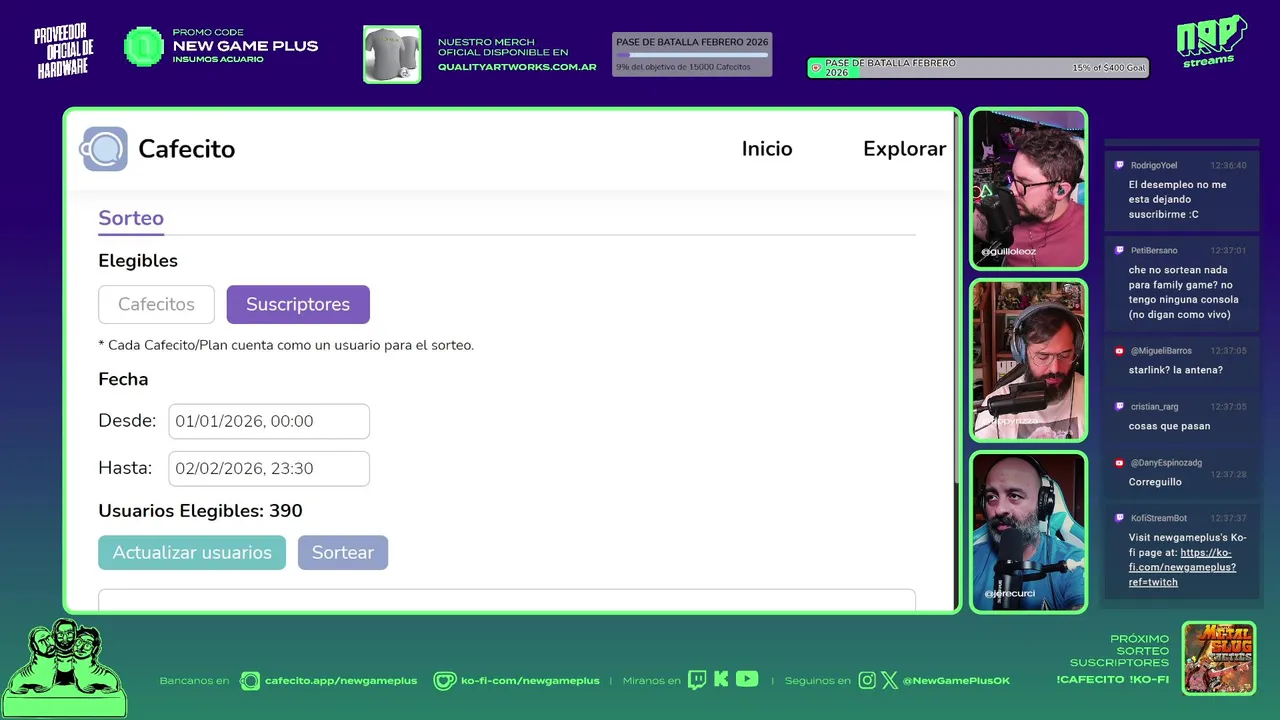1280x720 pixels.
Task: Choose the Suscriptores eligibility option
Action: point(298,304)
